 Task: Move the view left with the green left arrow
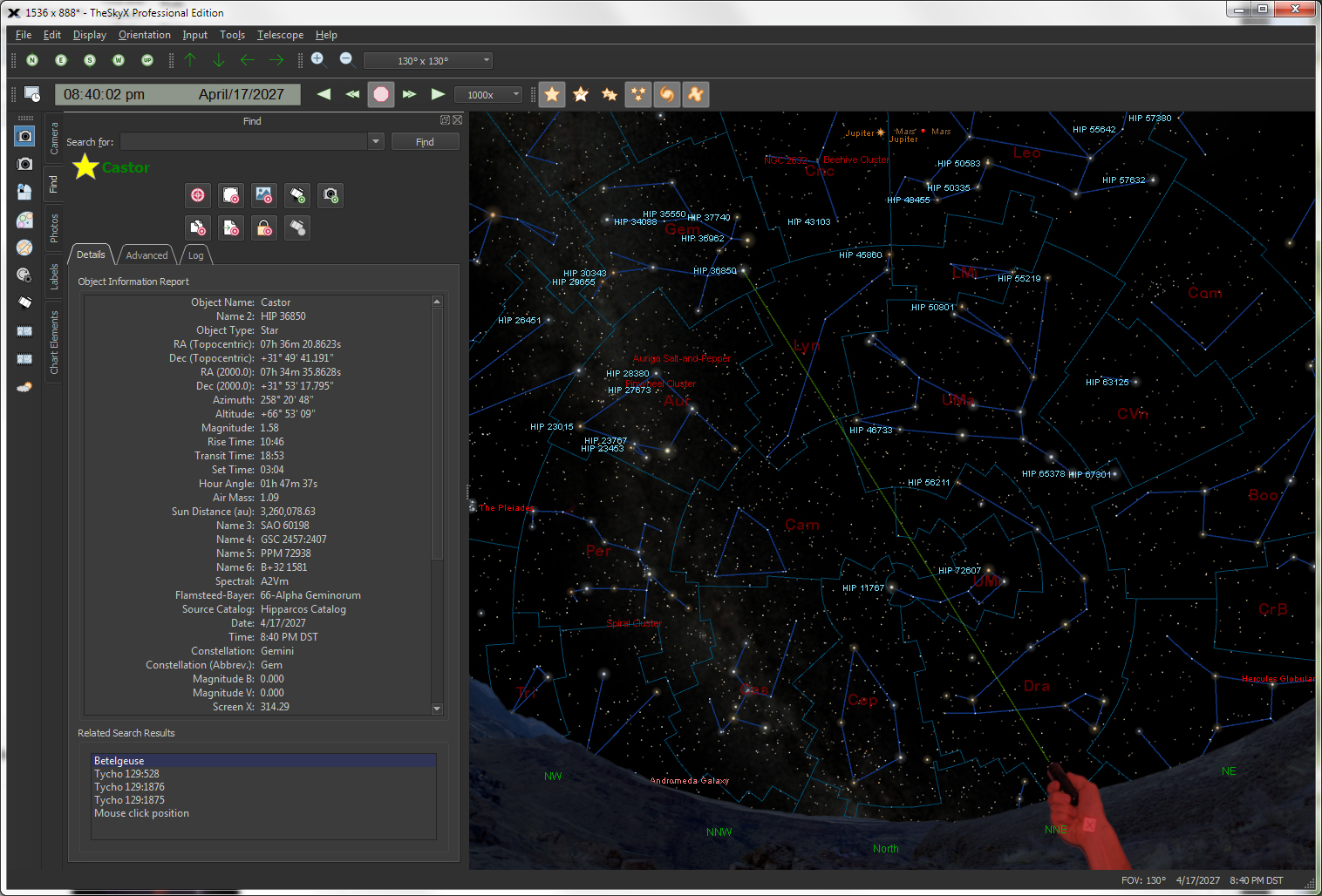click(x=248, y=60)
